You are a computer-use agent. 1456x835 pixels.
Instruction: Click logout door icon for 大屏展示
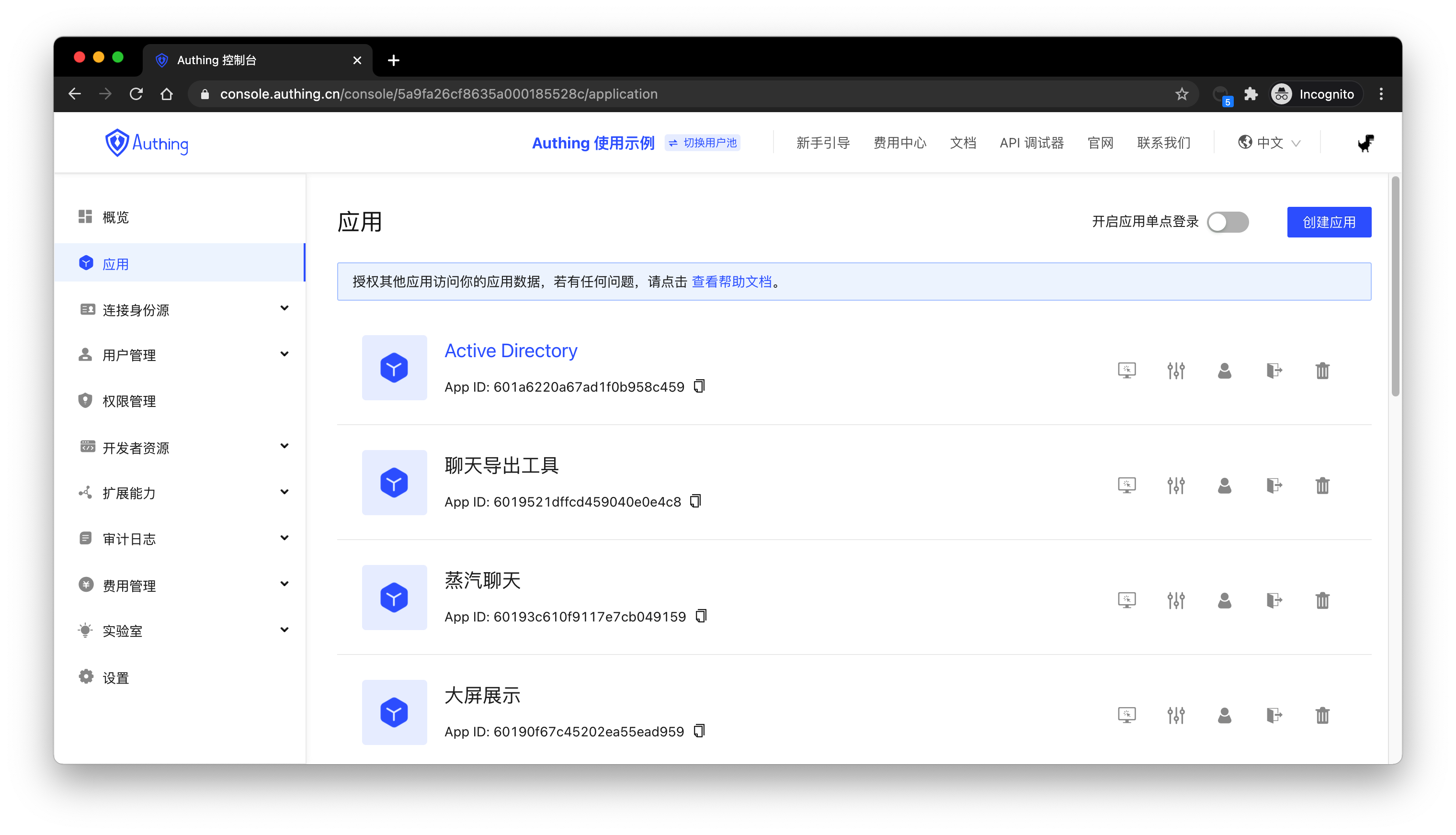[x=1274, y=715]
